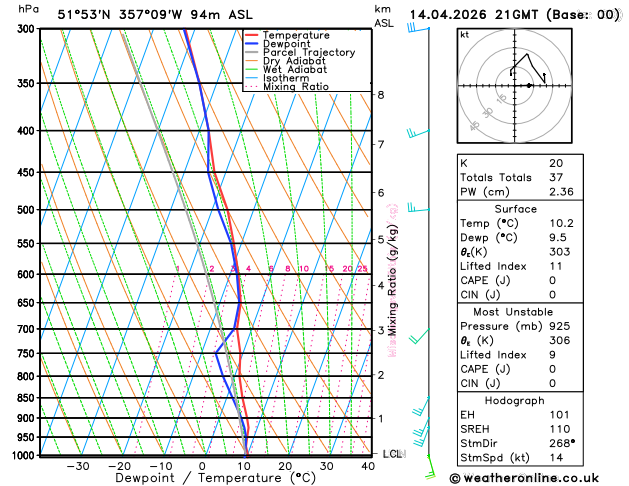The height and width of the screenshot is (486, 629).
Task: Click the -20 temperature axis label
Action: pyautogui.click(x=120, y=466)
